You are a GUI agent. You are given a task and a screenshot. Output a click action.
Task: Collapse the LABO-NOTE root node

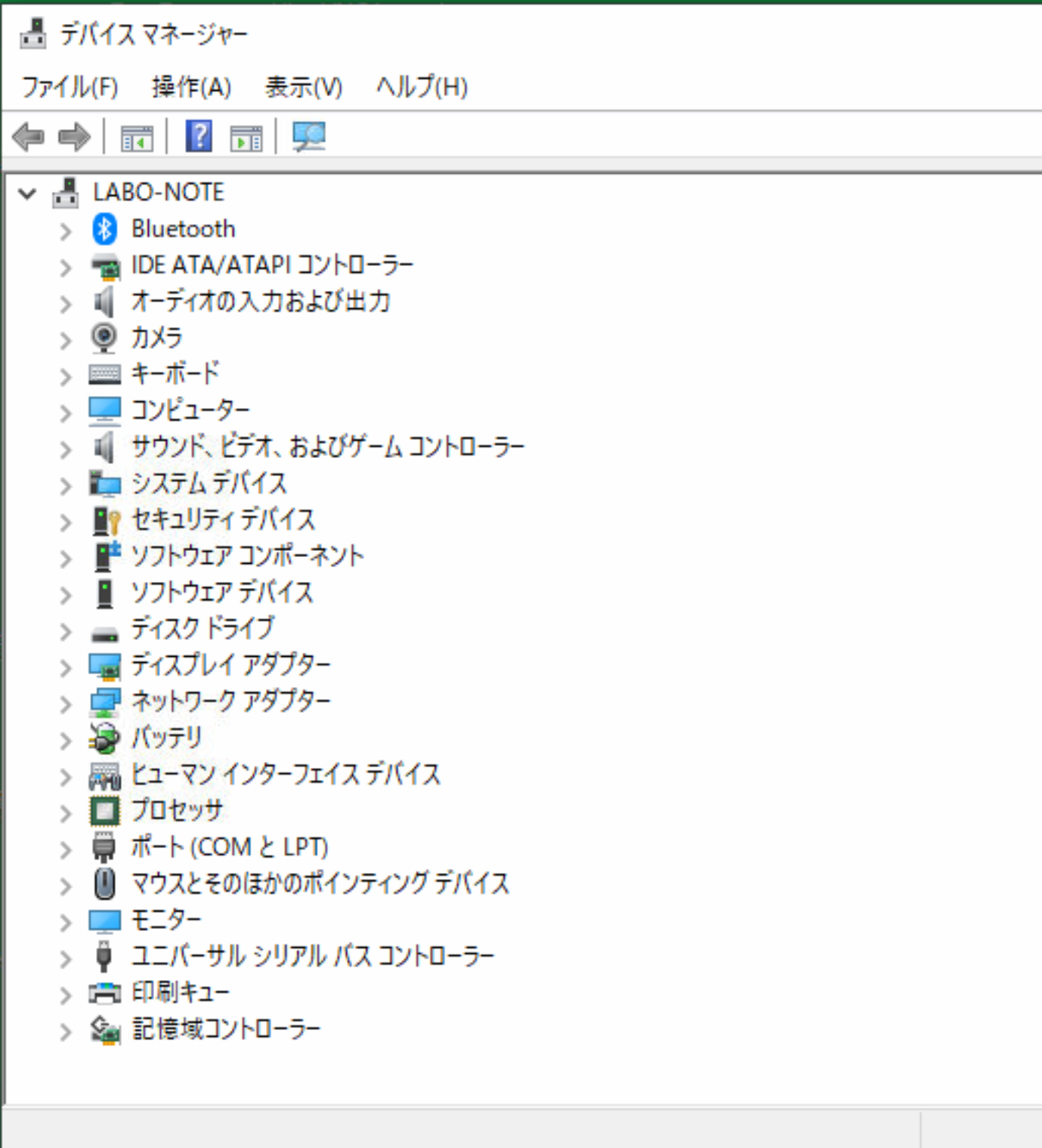tap(27, 193)
